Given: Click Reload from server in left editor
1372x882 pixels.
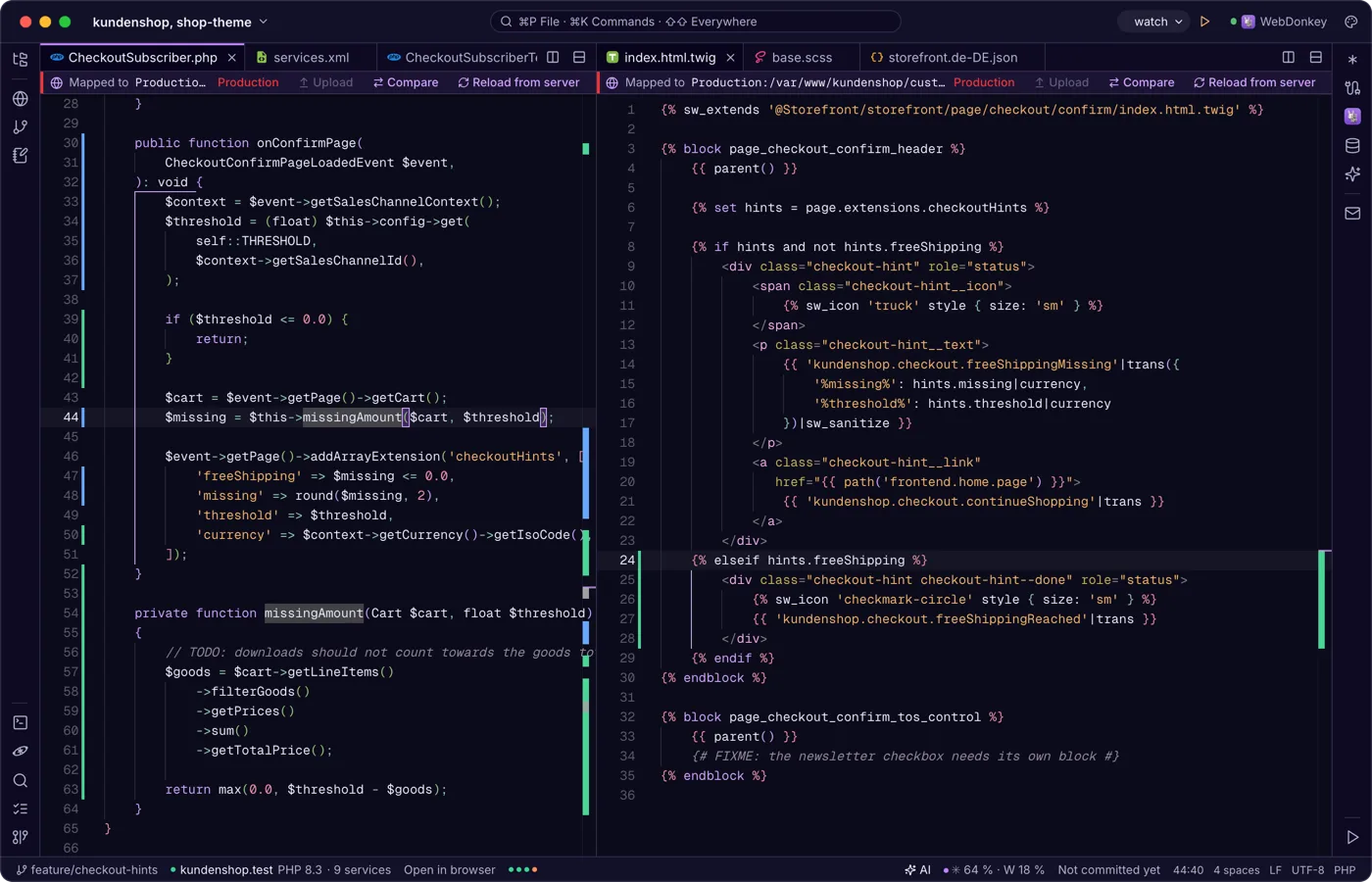Looking at the screenshot, I should [518, 83].
